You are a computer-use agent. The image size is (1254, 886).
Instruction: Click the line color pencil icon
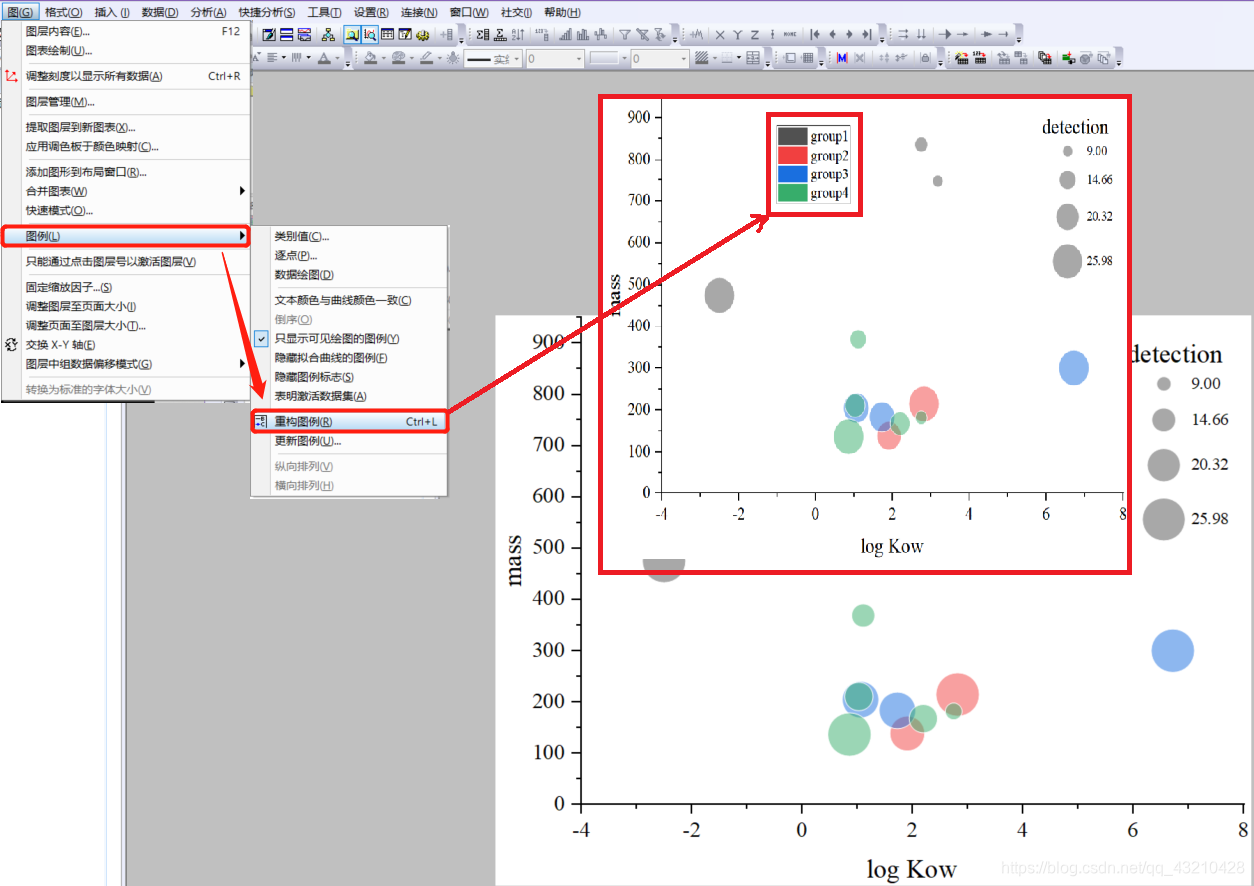pyautogui.click(x=427, y=58)
